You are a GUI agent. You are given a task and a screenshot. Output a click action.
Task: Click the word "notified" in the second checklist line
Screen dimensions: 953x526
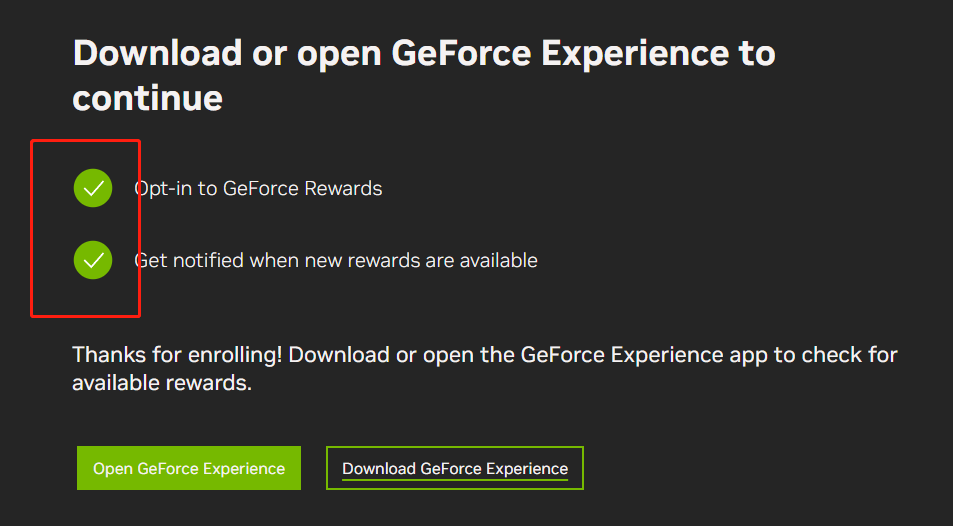click(x=208, y=260)
